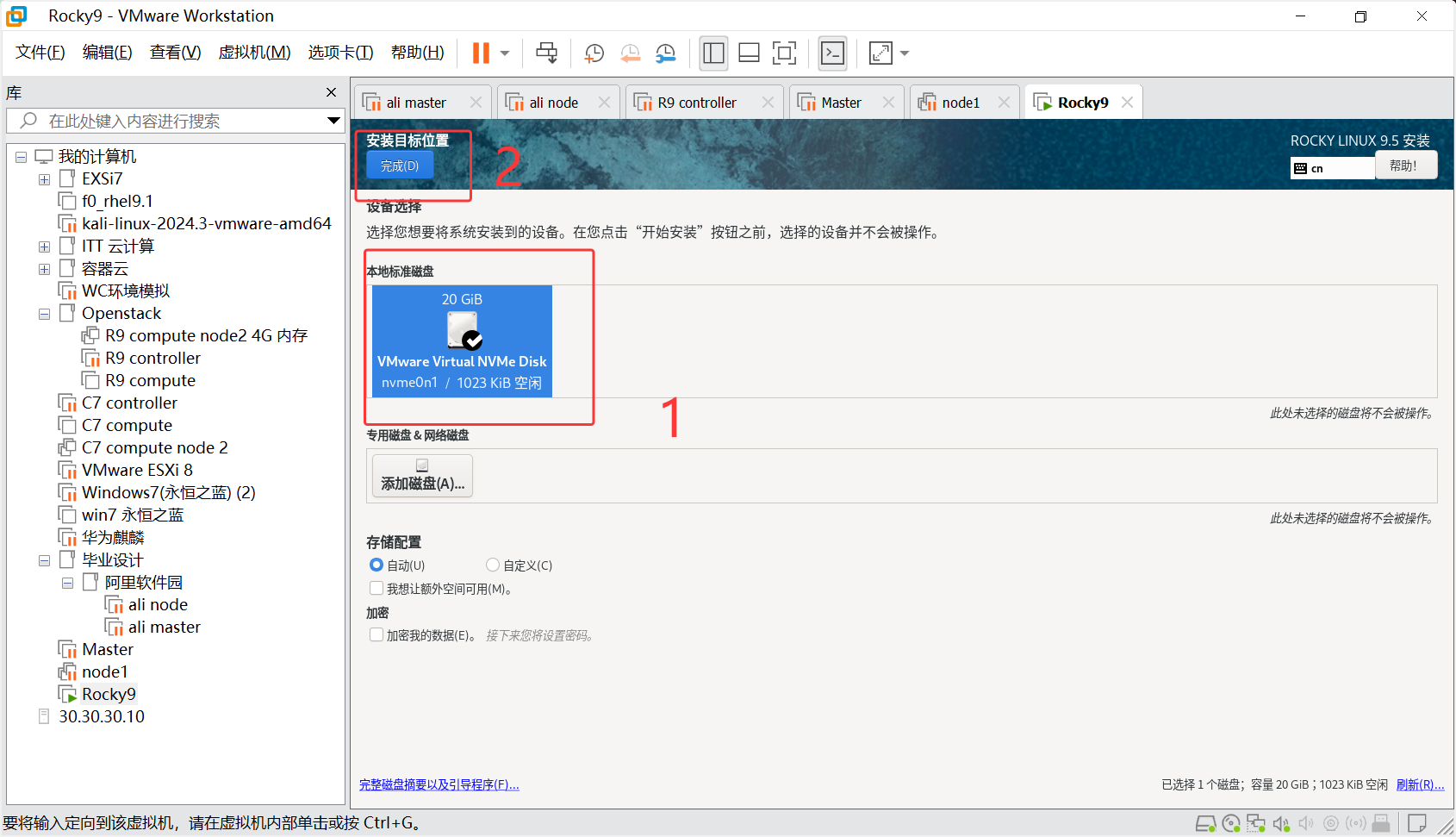
Task: Select remote server 30.30.30.10
Action: pos(101,716)
